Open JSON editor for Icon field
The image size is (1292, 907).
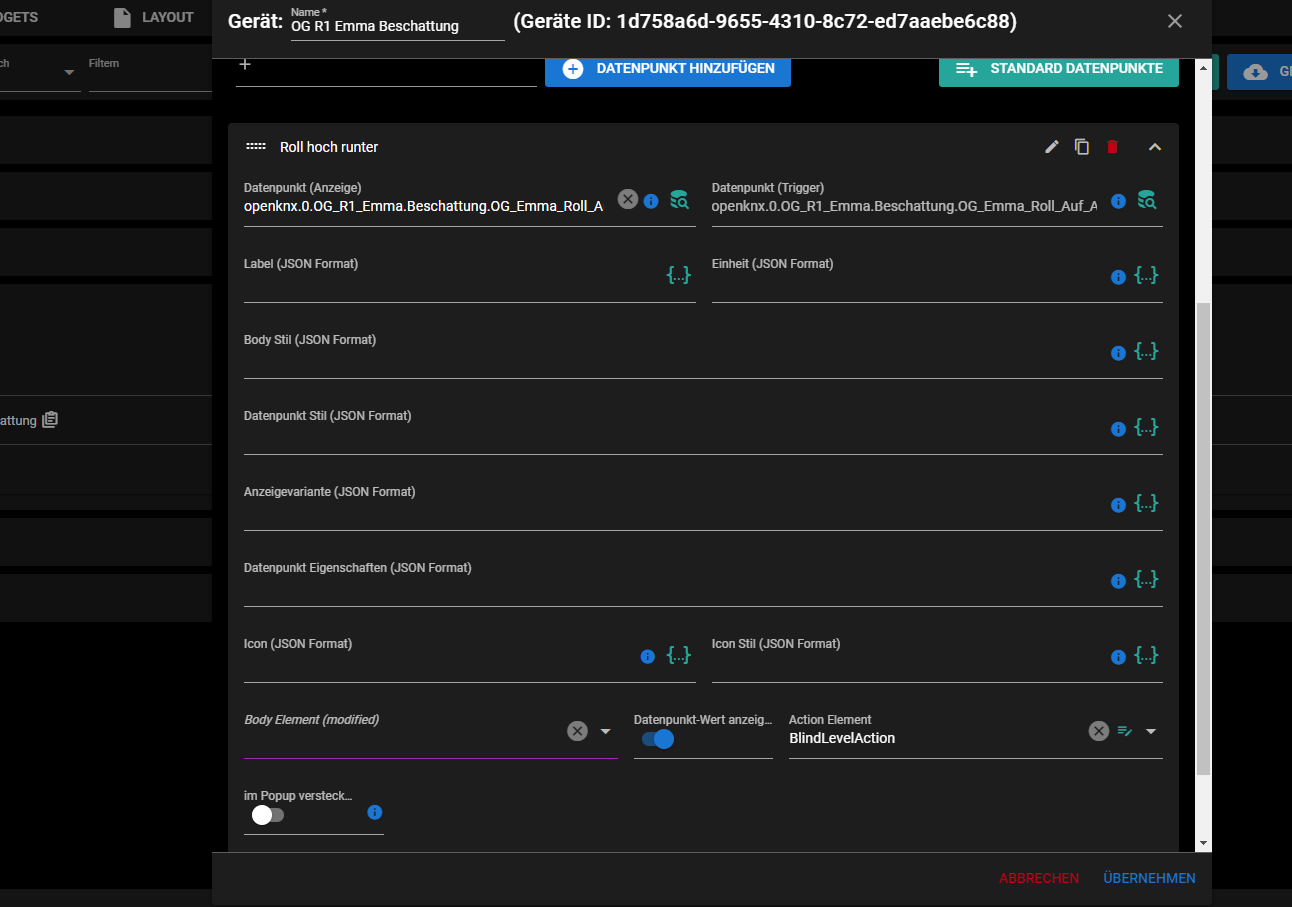click(679, 655)
